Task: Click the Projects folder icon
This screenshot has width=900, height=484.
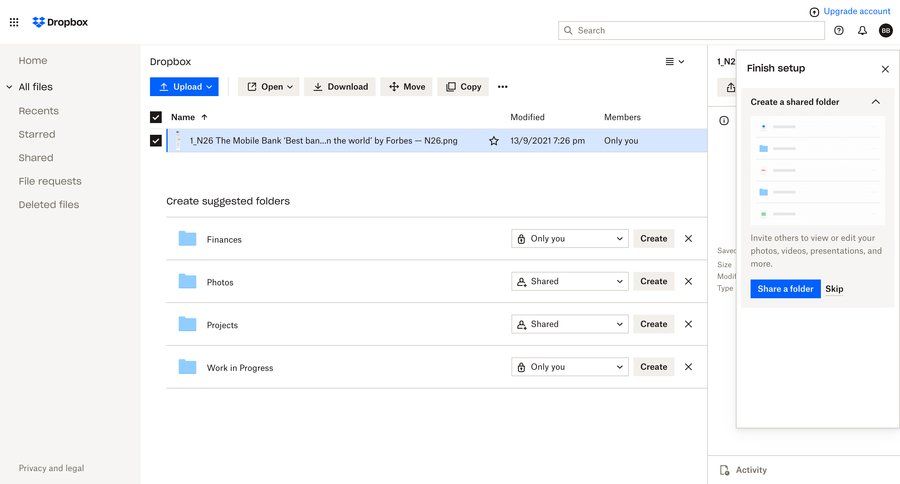Action: tap(187, 324)
